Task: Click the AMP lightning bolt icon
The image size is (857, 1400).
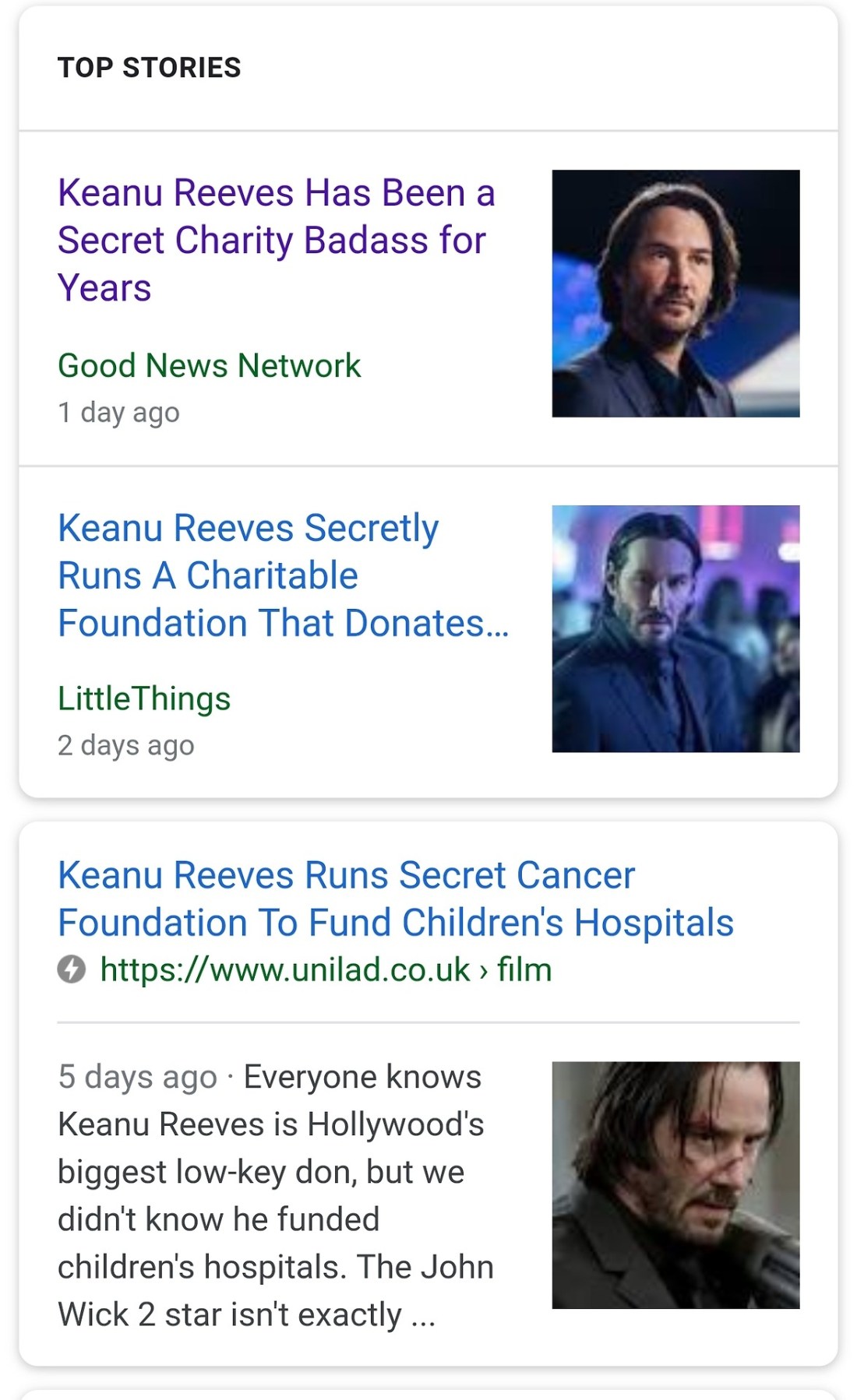Action: tap(72, 969)
